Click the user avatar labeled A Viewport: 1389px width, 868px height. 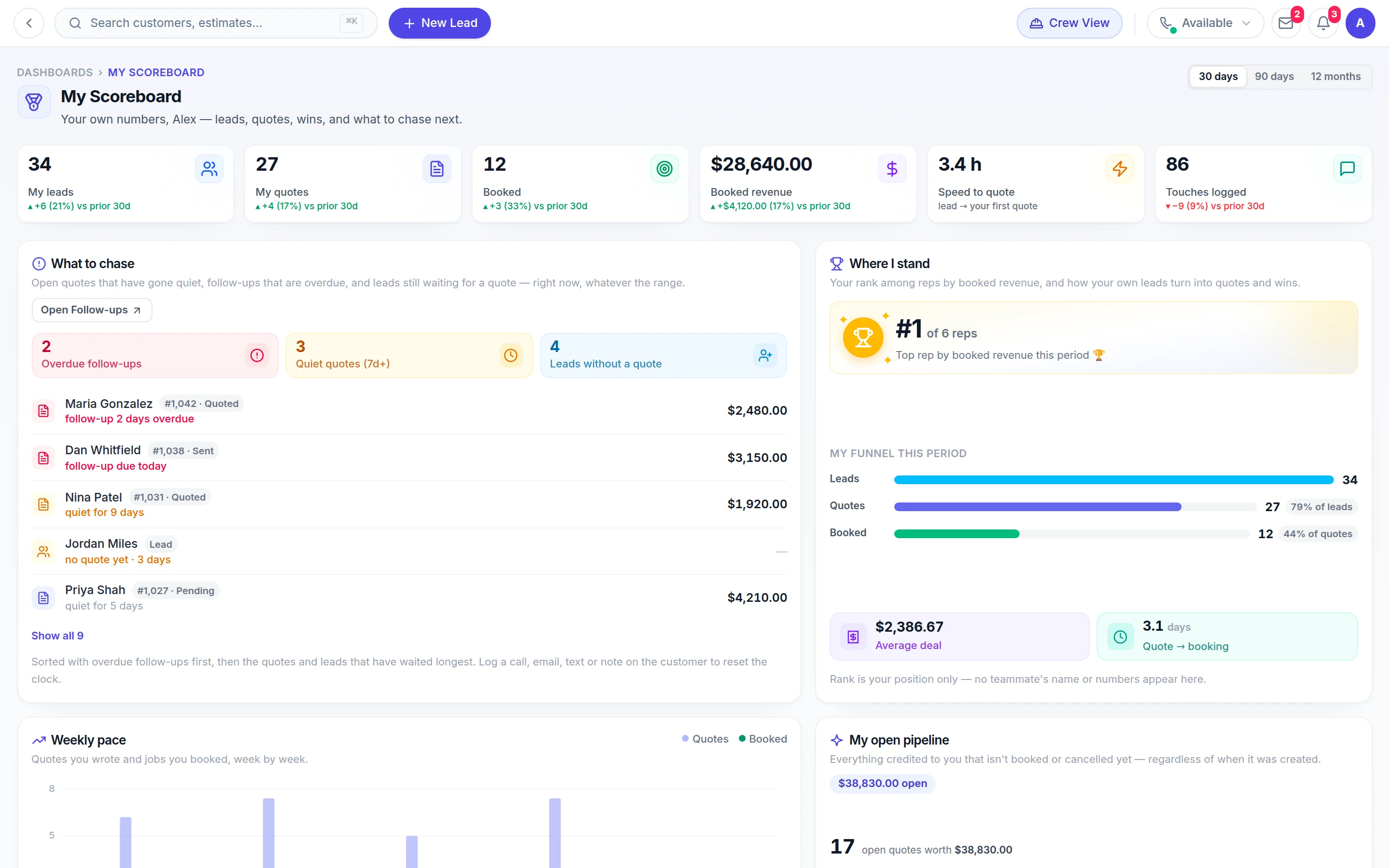[x=1360, y=23]
